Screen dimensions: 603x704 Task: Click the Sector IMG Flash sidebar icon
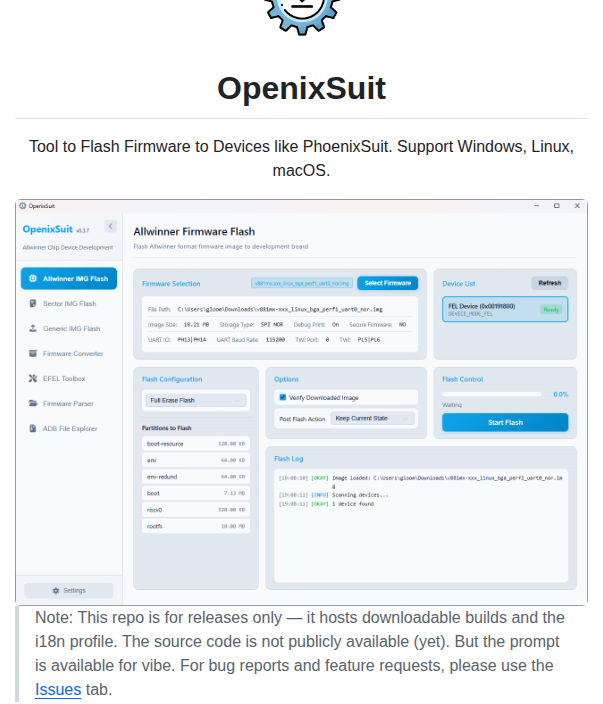coord(33,304)
